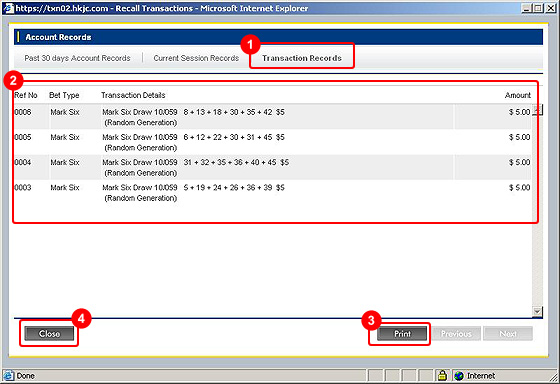Click Mark Six bet type in row 0003
Image resolution: width=560 pixels, height=384 pixels.
(x=65, y=188)
